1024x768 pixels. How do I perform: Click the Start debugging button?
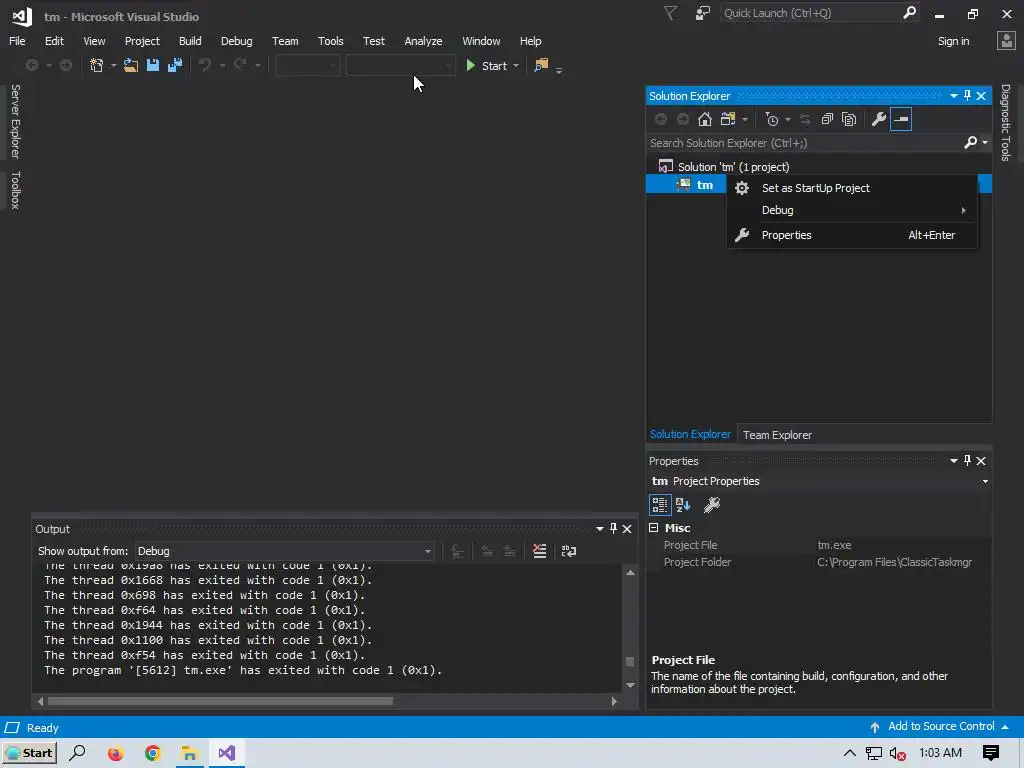click(487, 65)
